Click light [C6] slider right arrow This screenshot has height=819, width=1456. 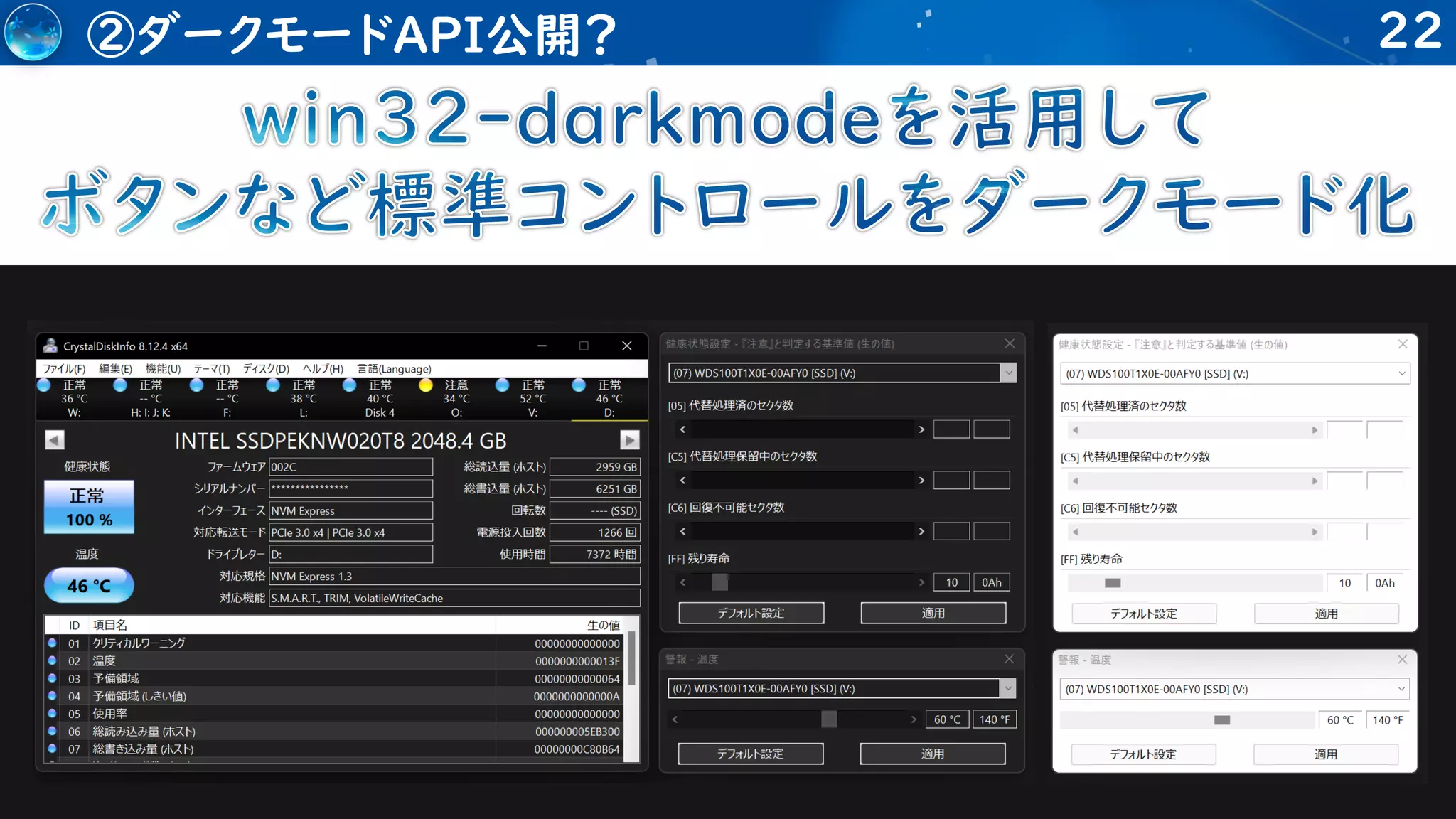click(1315, 532)
